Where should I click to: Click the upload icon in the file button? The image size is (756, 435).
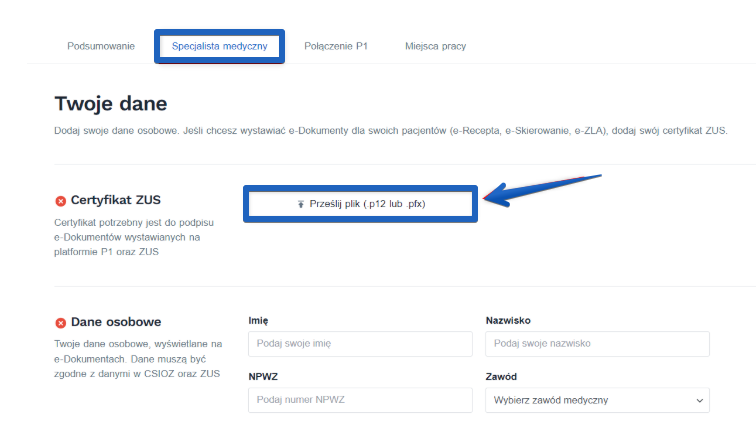pyautogui.click(x=301, y=204)
